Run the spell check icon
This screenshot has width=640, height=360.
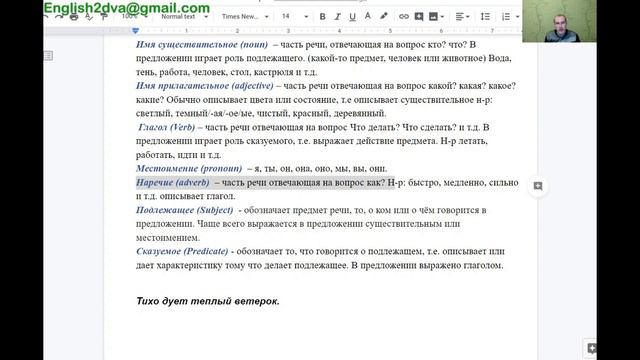[x=89, y=17]
